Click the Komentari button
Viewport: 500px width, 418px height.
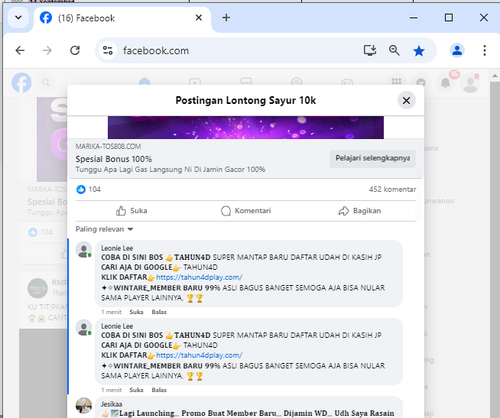point(246,211)
